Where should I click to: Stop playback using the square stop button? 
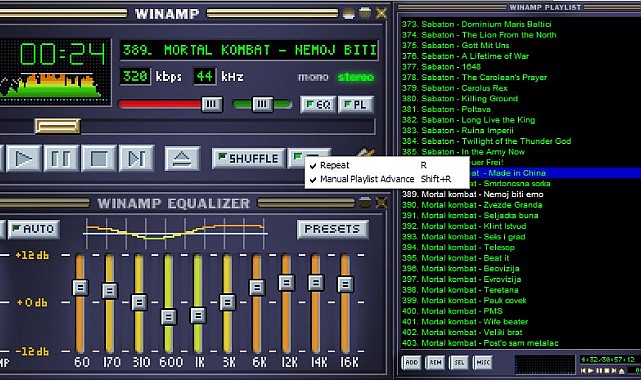pyautogui.click(x=99, y=158)
